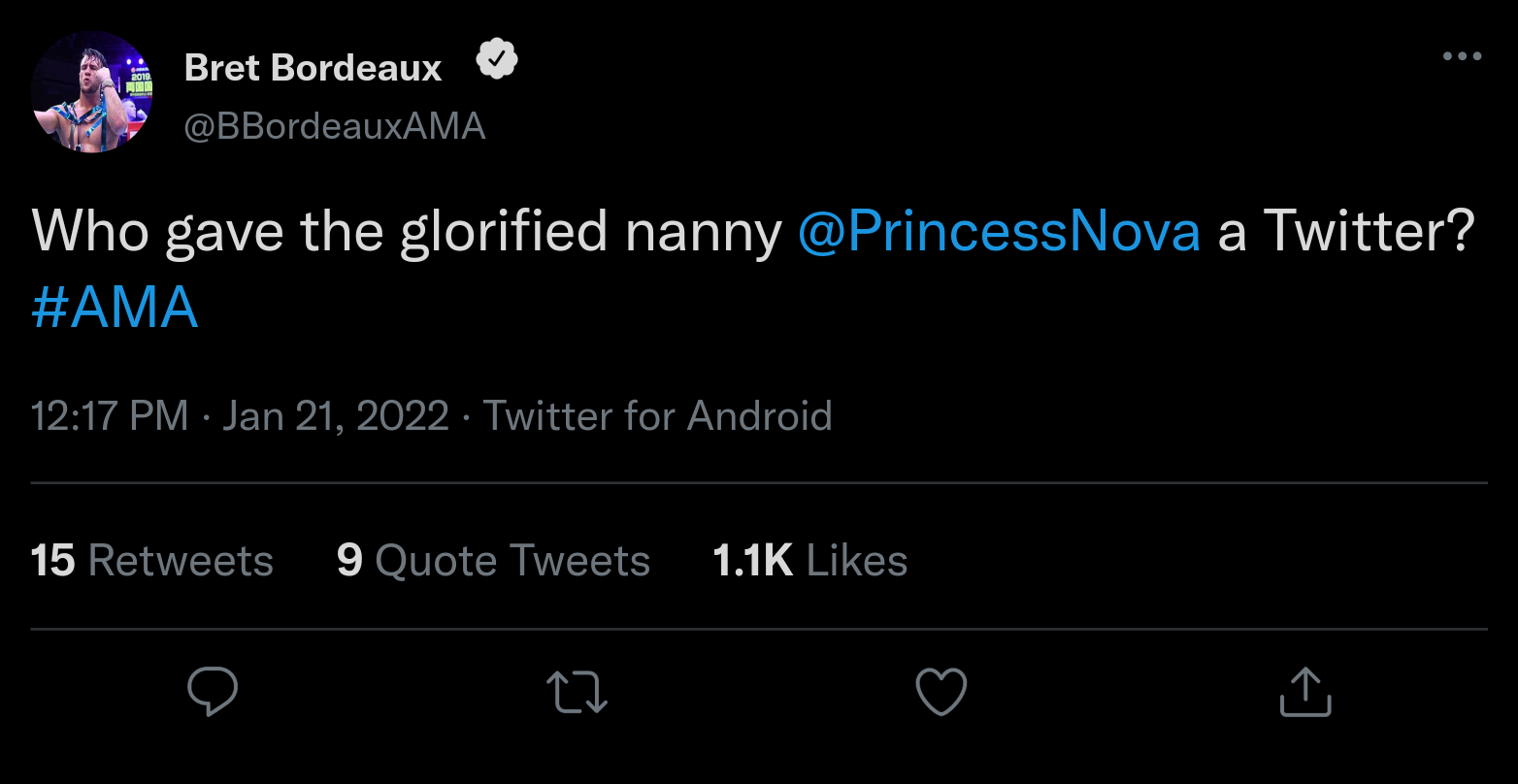Open the @BBordeauxAMA handle link
The height and width of the screenshot is (784, 1518).
[334, 126]
